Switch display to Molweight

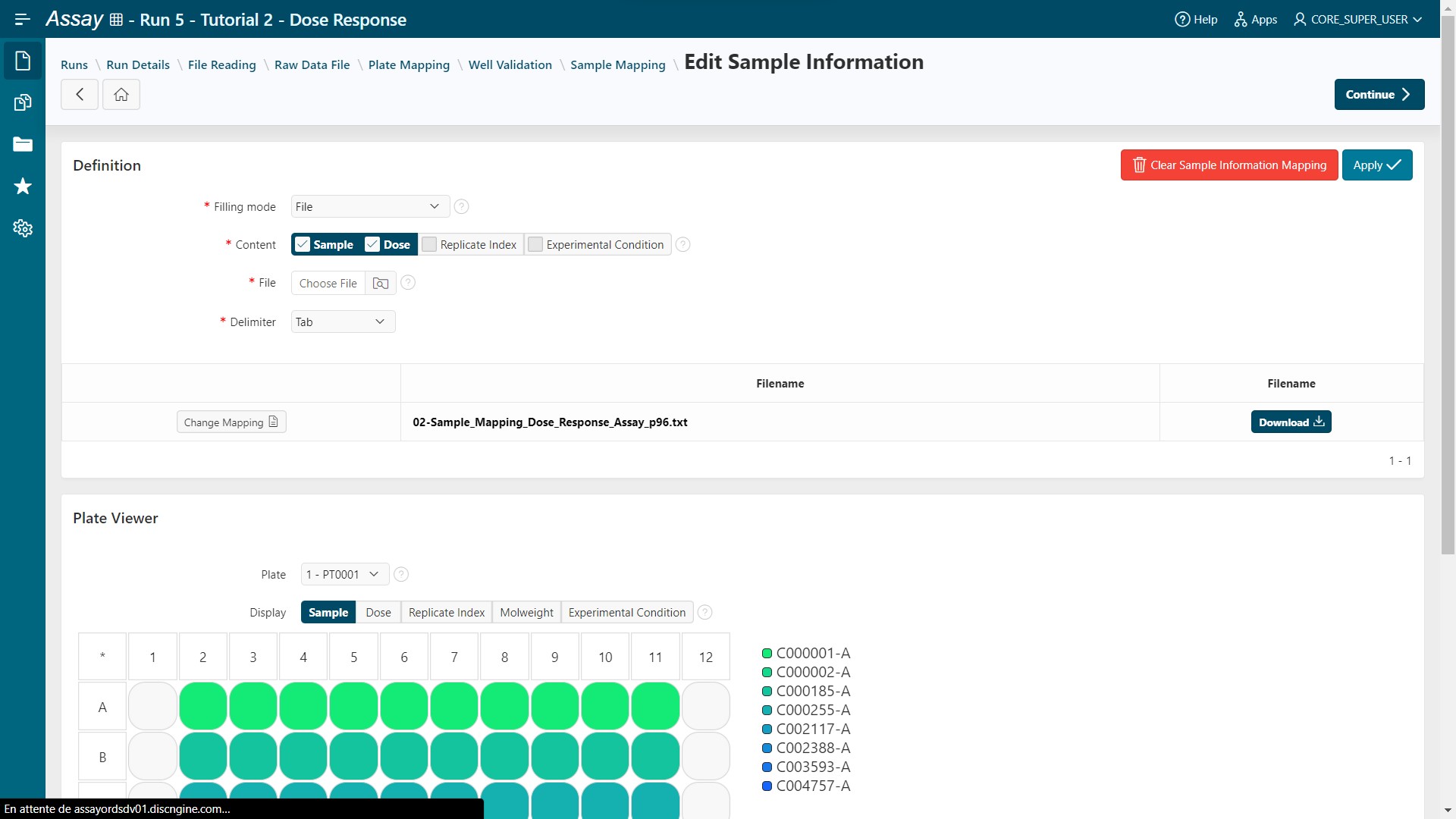[x=527, y=612]
